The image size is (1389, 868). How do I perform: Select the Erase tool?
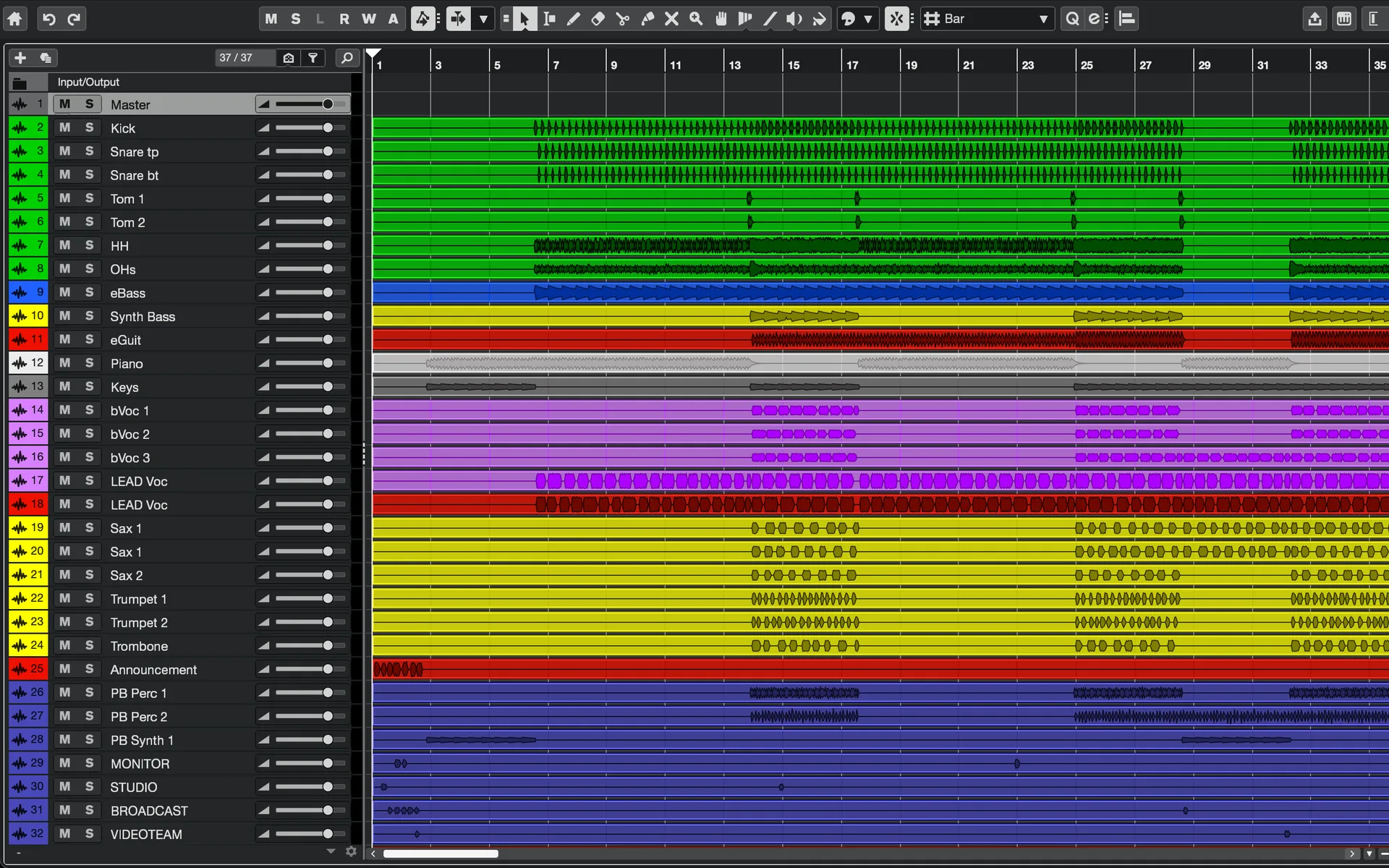tap(598, 19)
